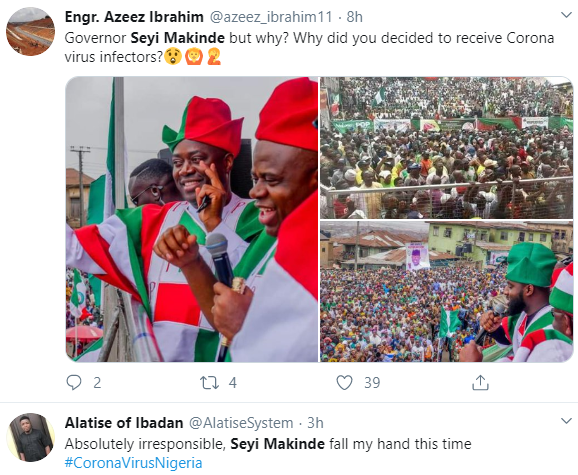The image size is (578, 475).
Task: View the 39 likes count
Action: 372,383
